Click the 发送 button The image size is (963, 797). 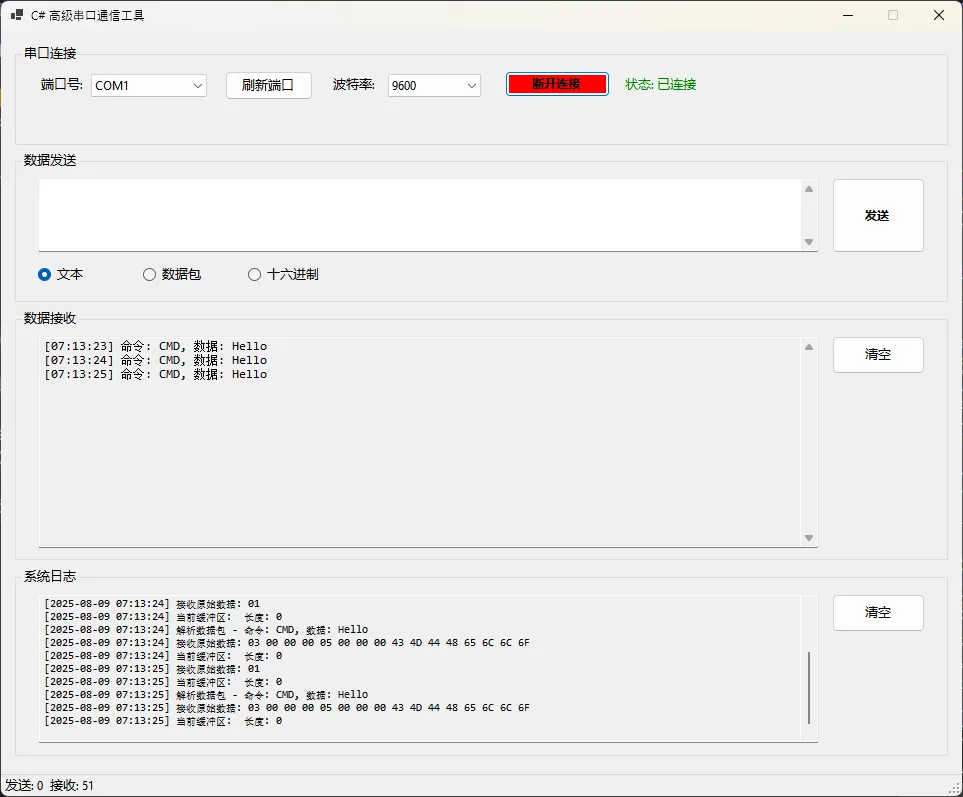[877, 215]
